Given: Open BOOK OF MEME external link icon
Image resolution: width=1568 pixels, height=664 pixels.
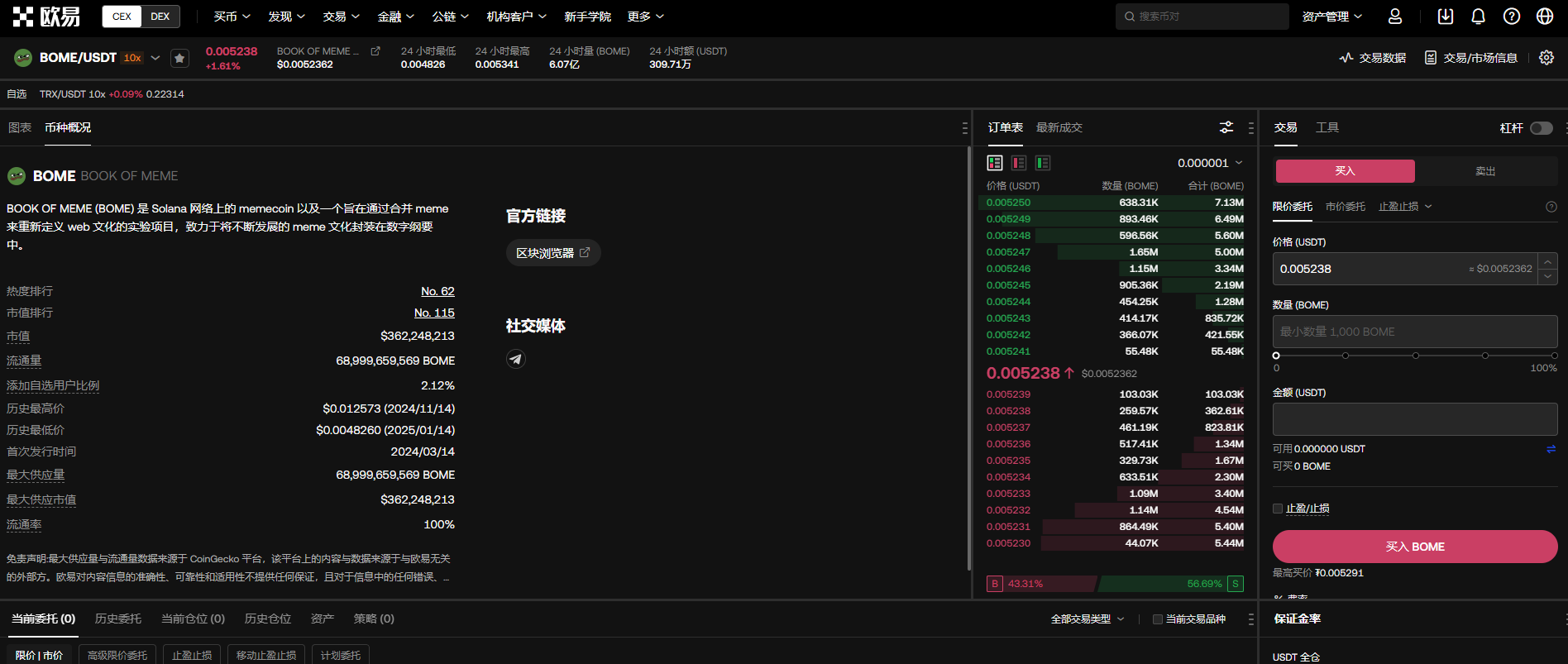Looking at the screenshot, I should coord(375,51).
